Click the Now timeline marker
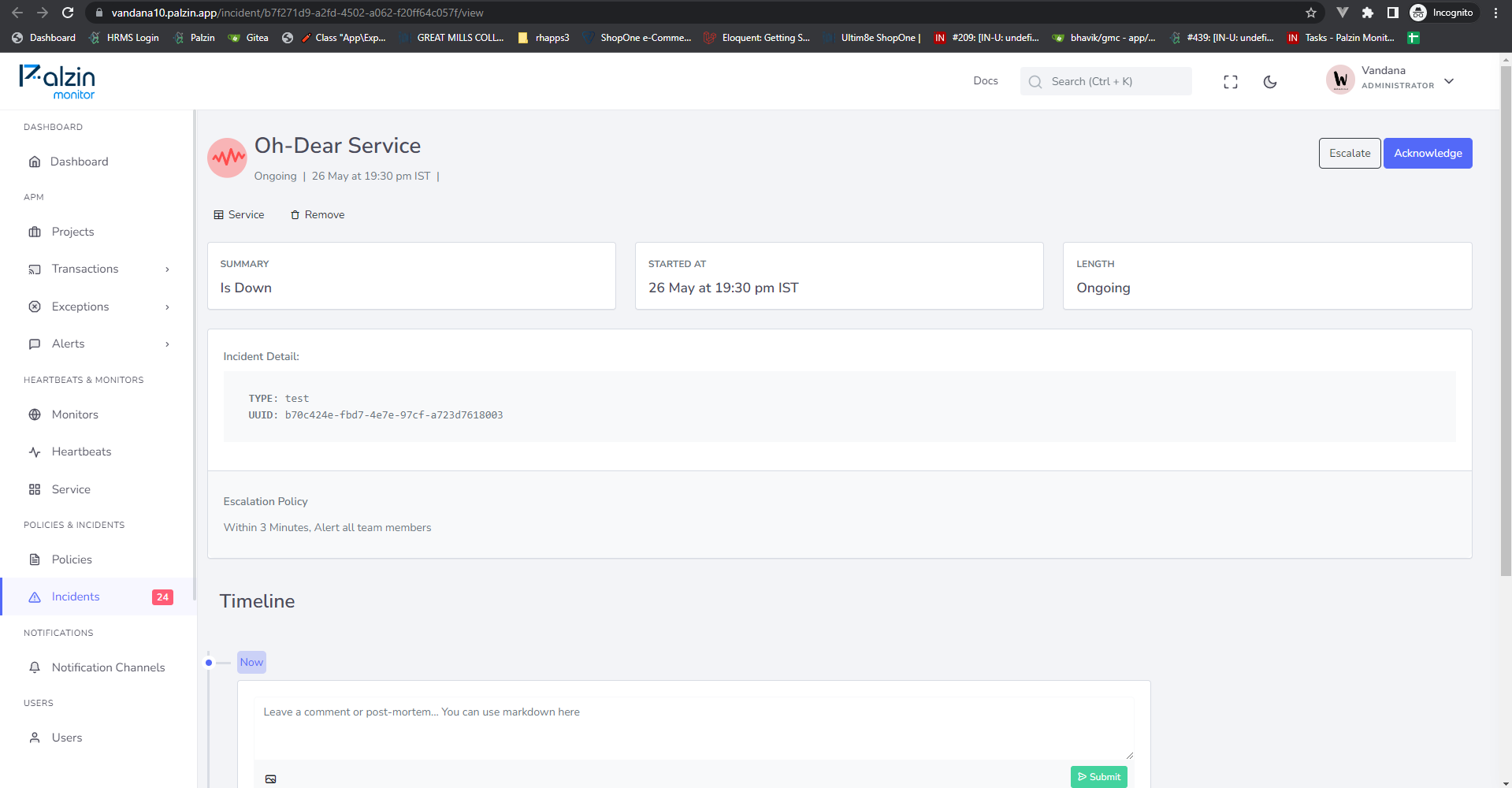This screenshot has width=1512, height=788. click(251, 662)
